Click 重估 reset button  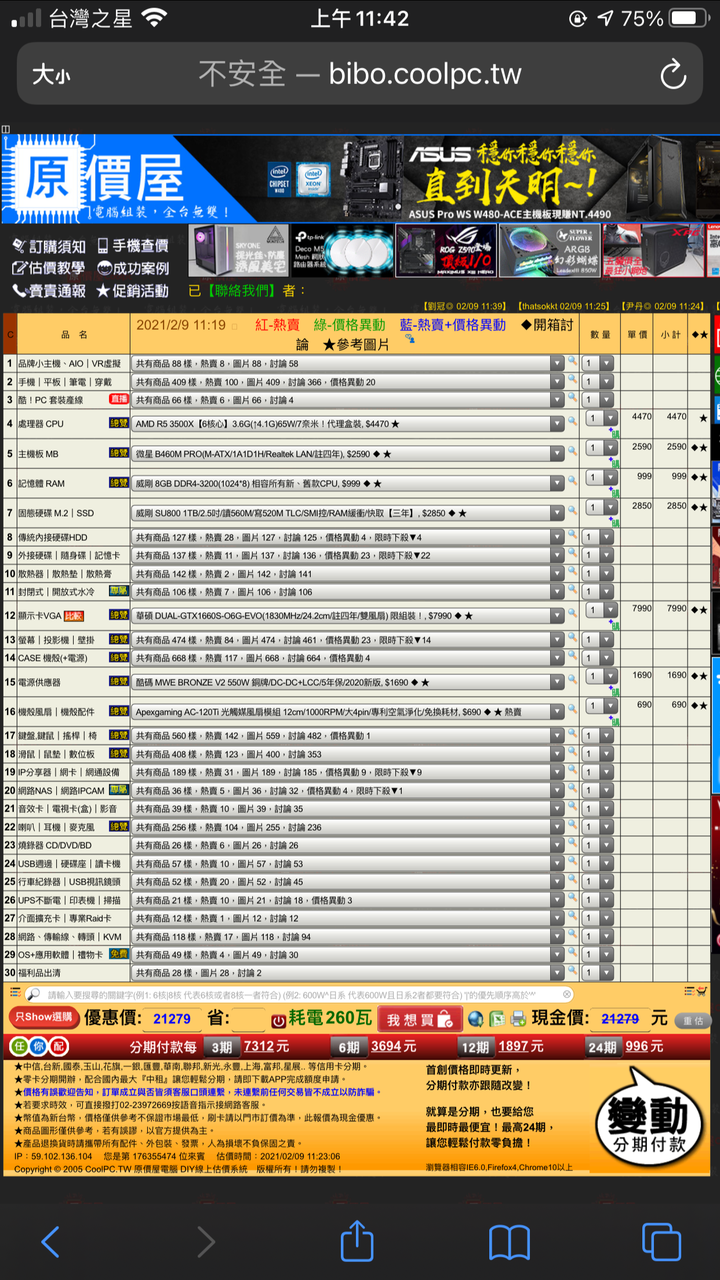691,1020
